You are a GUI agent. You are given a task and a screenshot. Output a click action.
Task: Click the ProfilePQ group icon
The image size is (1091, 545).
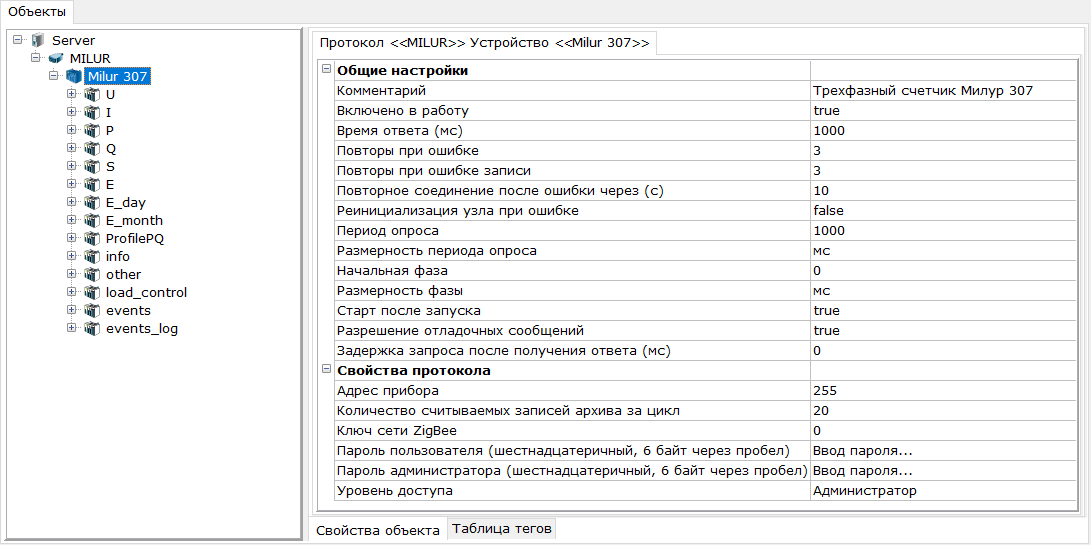pos(92,239)
